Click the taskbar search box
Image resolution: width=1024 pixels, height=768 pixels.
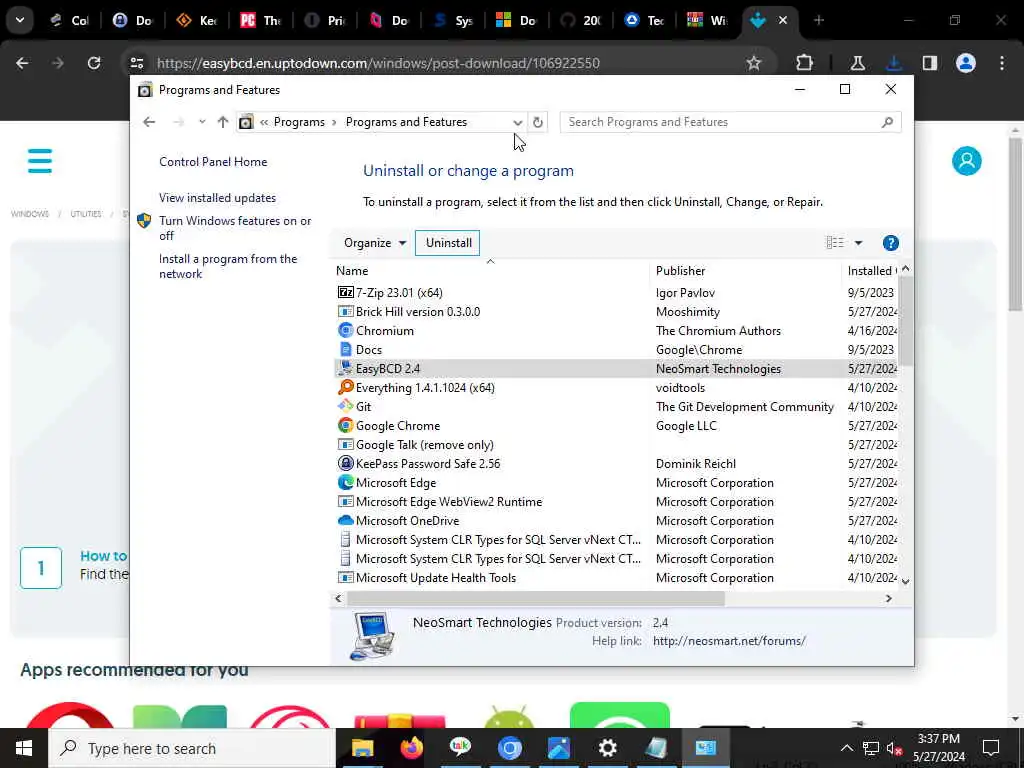192,748
